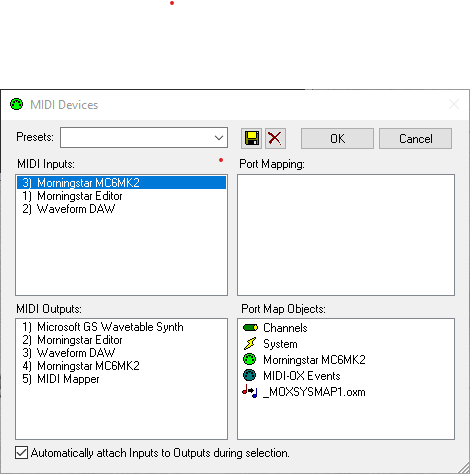
Task: Select the Channels port map object icon
Action: 250,328
